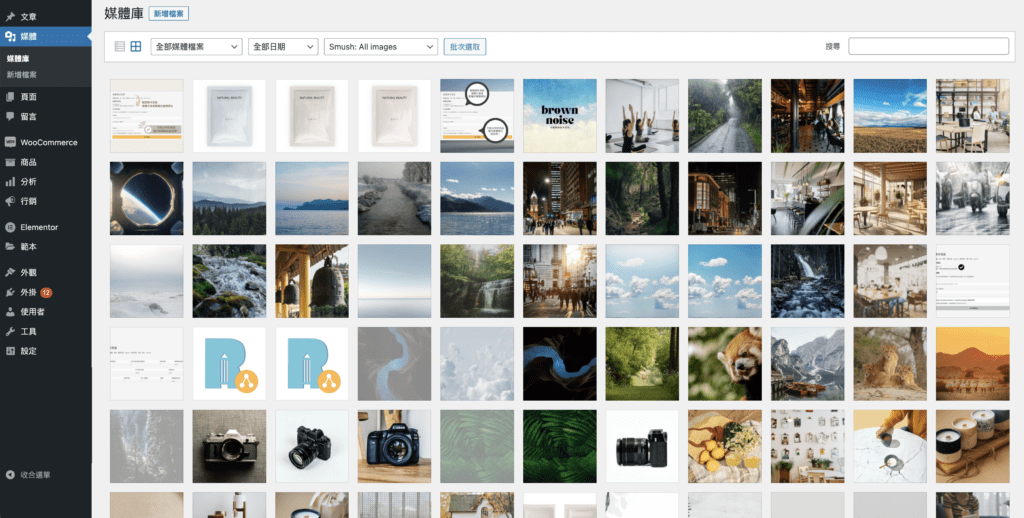The image size is (1024, 518).
Task: Select the red panda photo thumbnail
Action: pos(724,363)
